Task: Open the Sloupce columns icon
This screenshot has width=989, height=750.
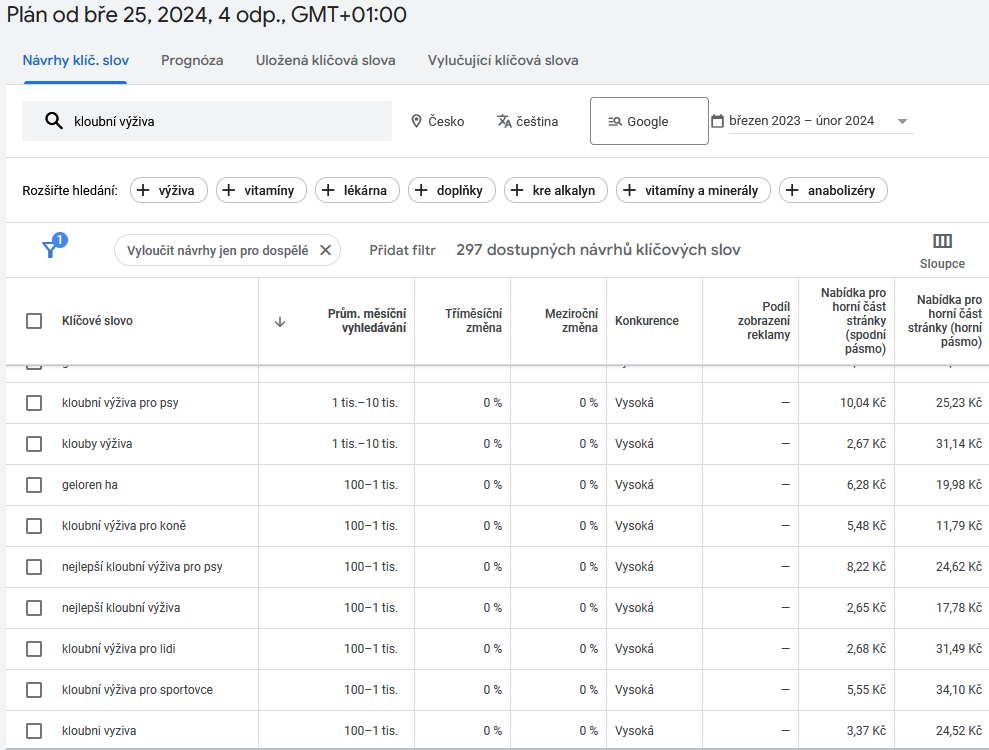Action: coord(942,241)
